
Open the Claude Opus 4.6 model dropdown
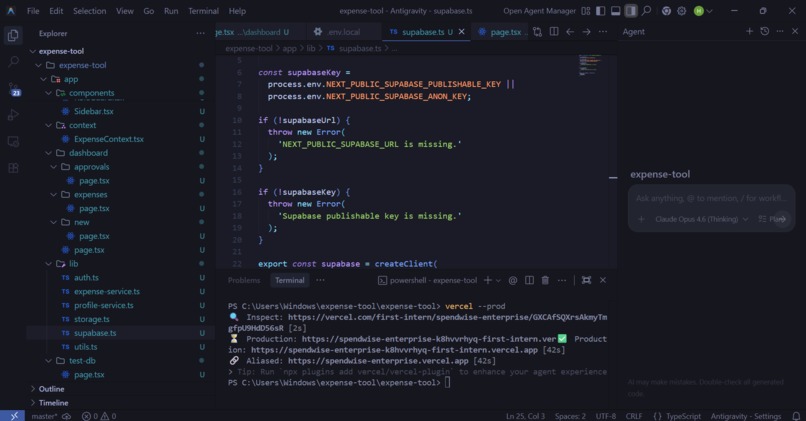pos(701,219)
